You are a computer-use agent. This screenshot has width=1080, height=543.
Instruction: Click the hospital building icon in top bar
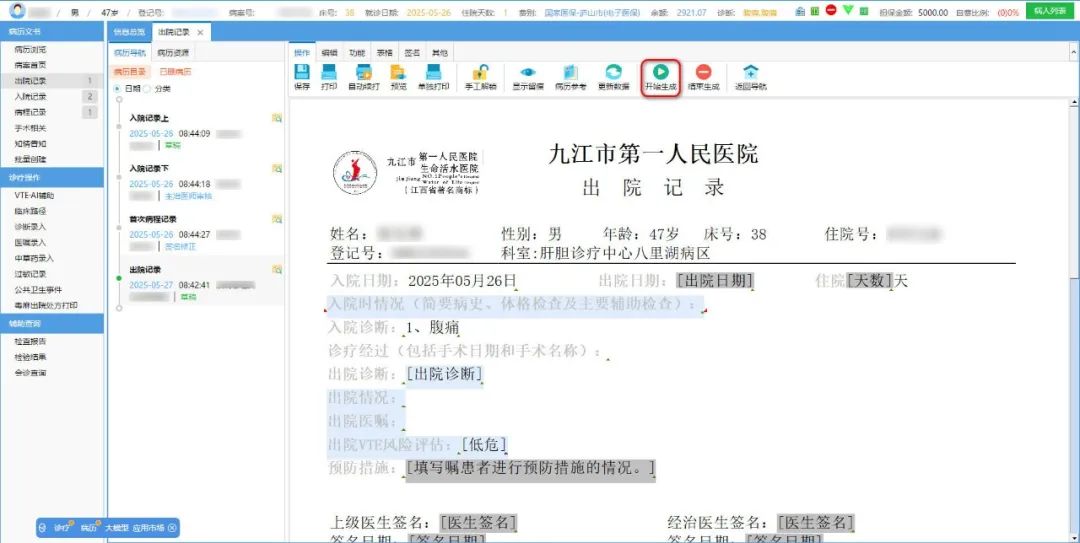point(800,11)
